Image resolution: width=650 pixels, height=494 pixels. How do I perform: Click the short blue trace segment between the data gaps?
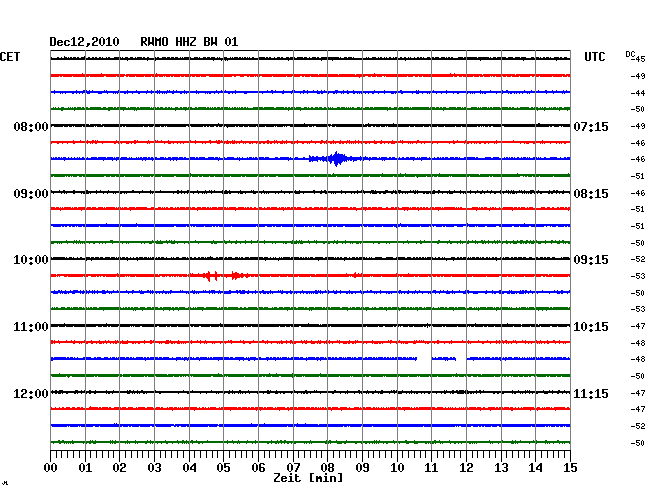(444, 359)
